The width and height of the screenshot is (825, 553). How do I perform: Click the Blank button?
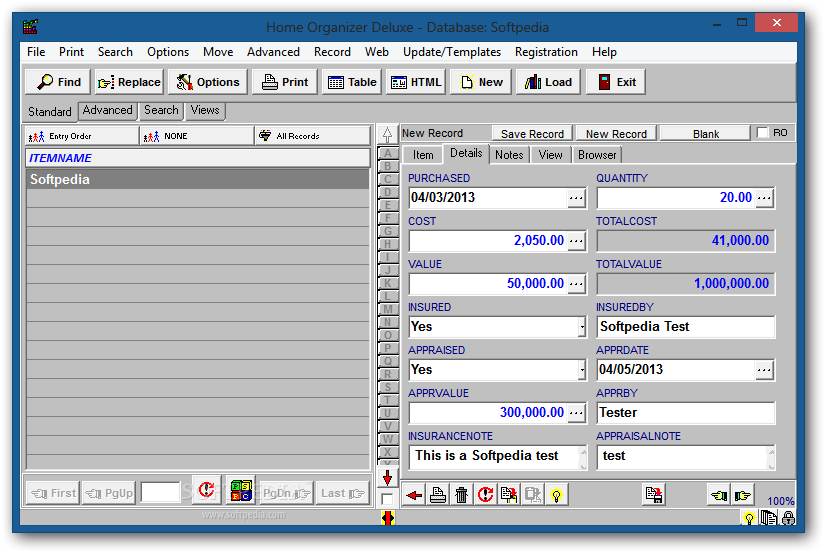[x=706, y=134]
